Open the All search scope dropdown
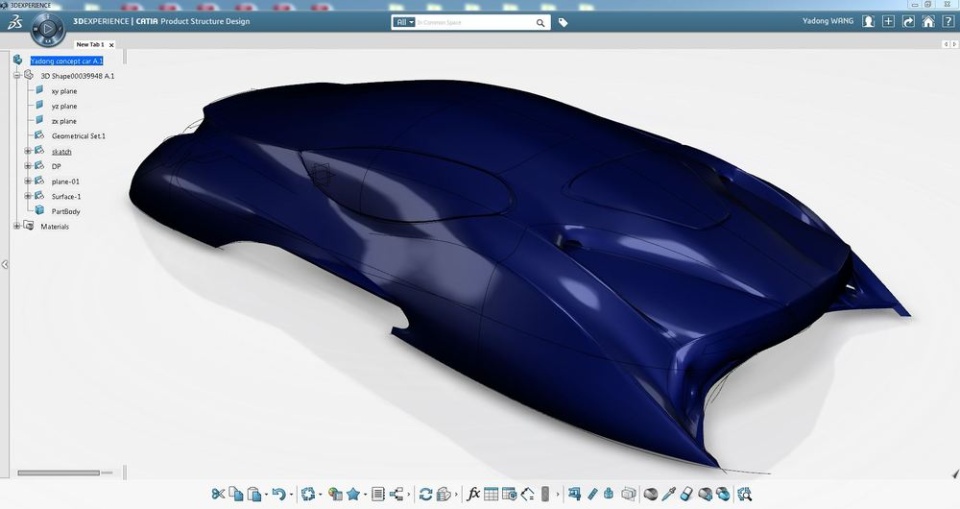Image resolution: width=960 pixels, height=509 pixels. tap(403, 22)
